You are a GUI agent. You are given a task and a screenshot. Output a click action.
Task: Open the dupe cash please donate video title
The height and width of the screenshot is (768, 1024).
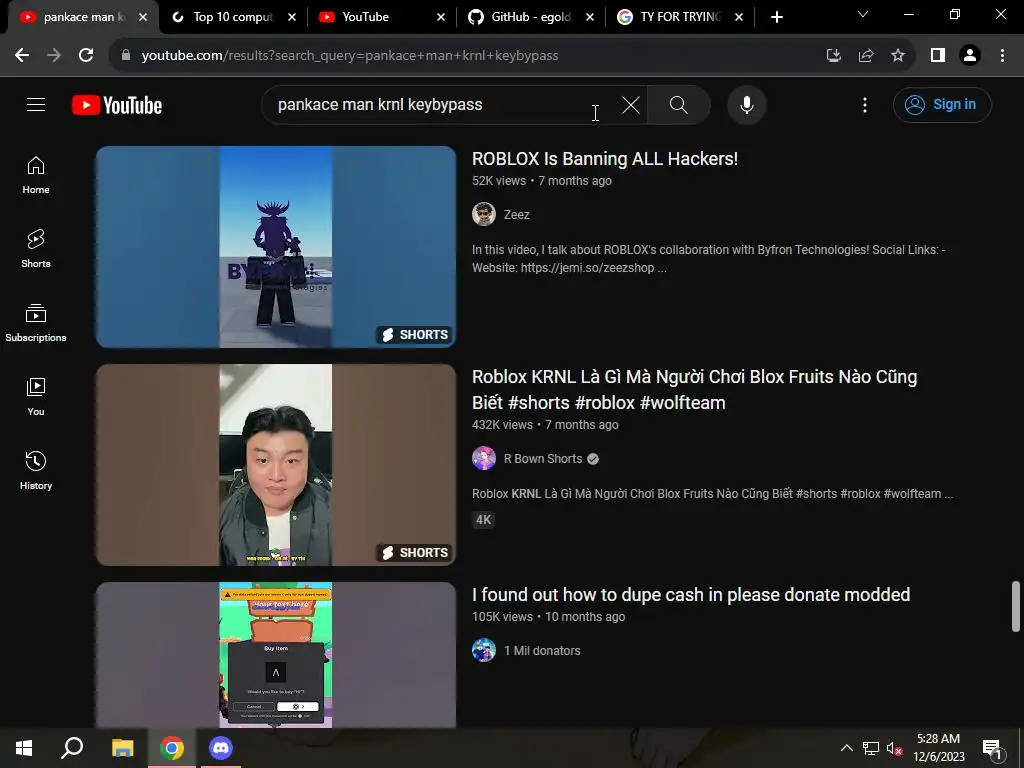point(691,594)
